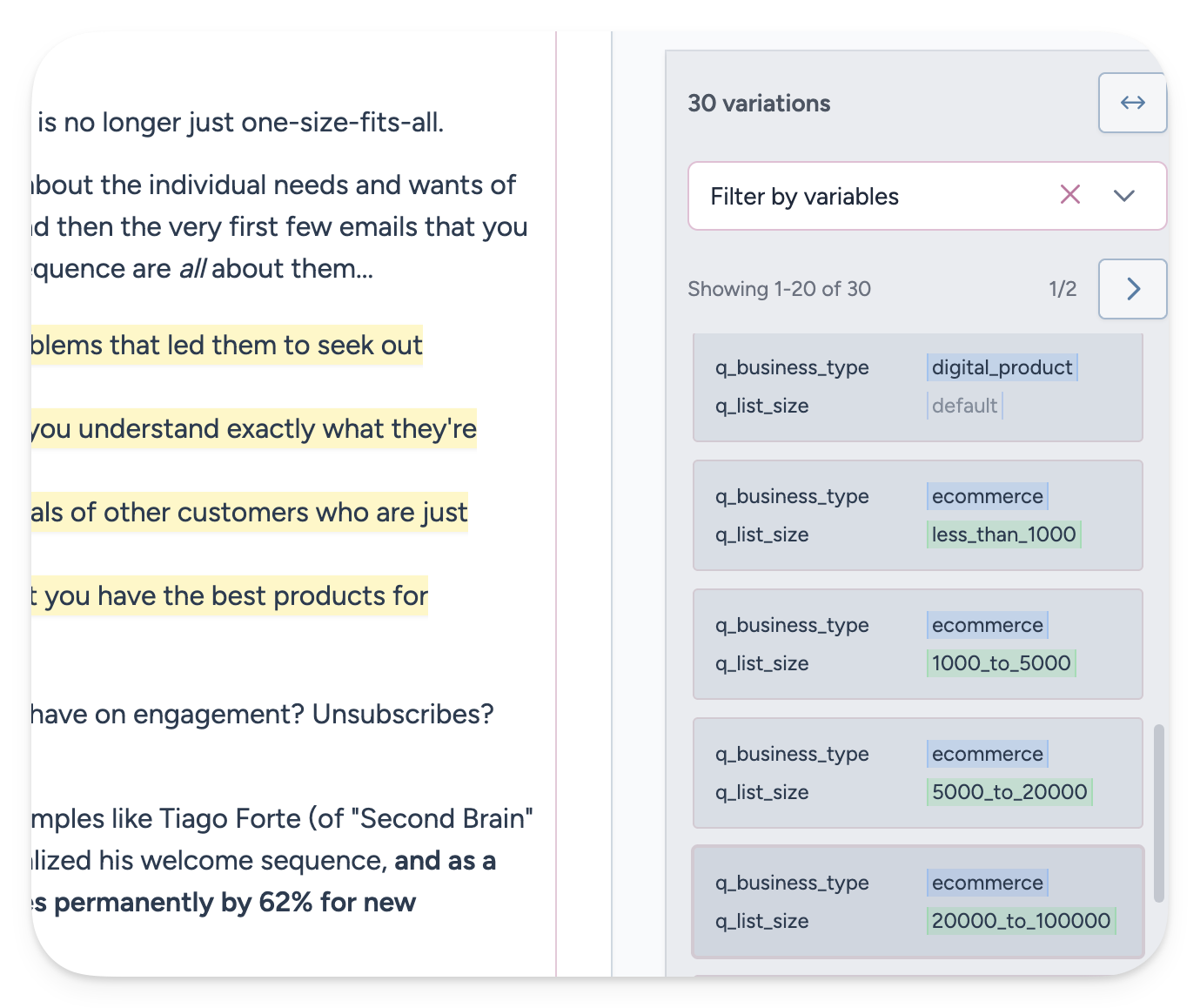Open the Filter by variables dropdown chevron
The height and width of the screenshot is (1008, 1200).
tap(1124, 195)
